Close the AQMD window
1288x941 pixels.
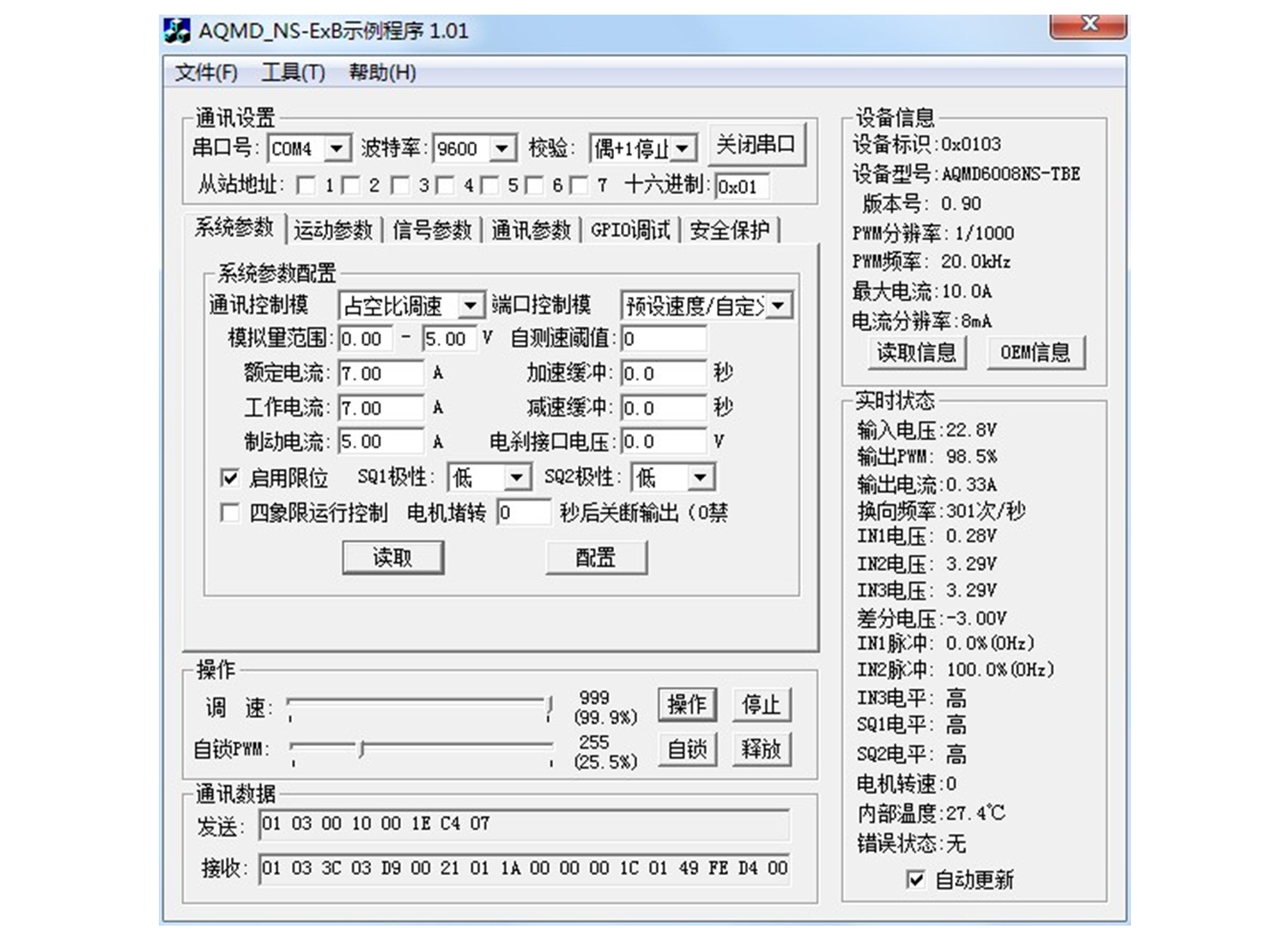tap(1088, 25)
